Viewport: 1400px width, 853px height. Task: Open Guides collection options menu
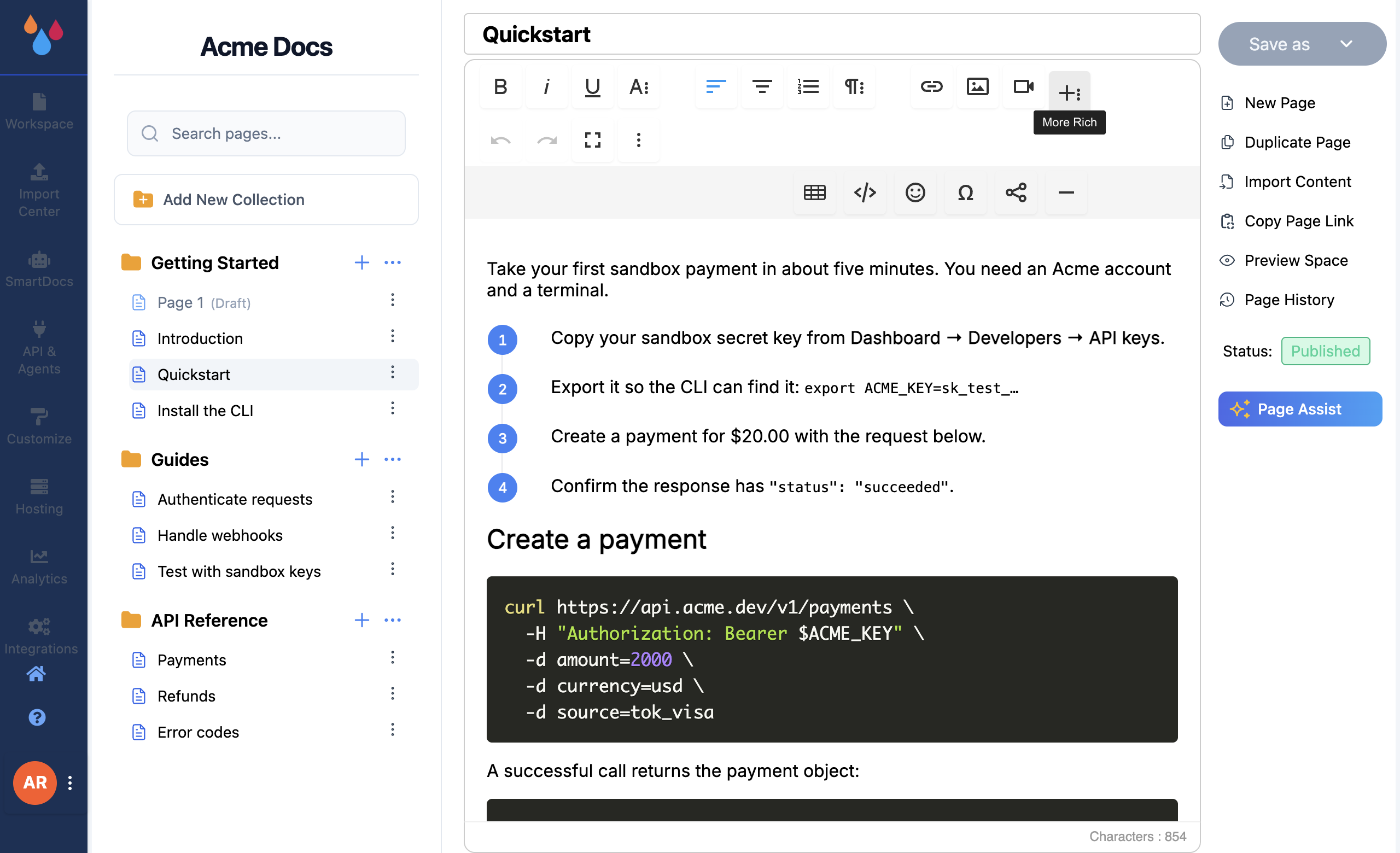pos(393,459)
